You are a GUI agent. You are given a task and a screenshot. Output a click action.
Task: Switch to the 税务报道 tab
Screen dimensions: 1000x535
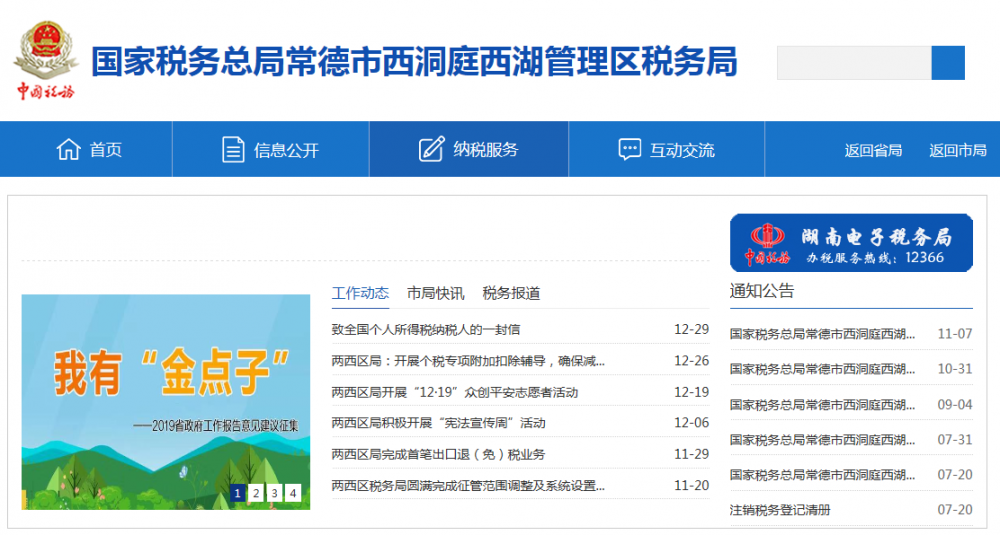(x=511, y=293)
